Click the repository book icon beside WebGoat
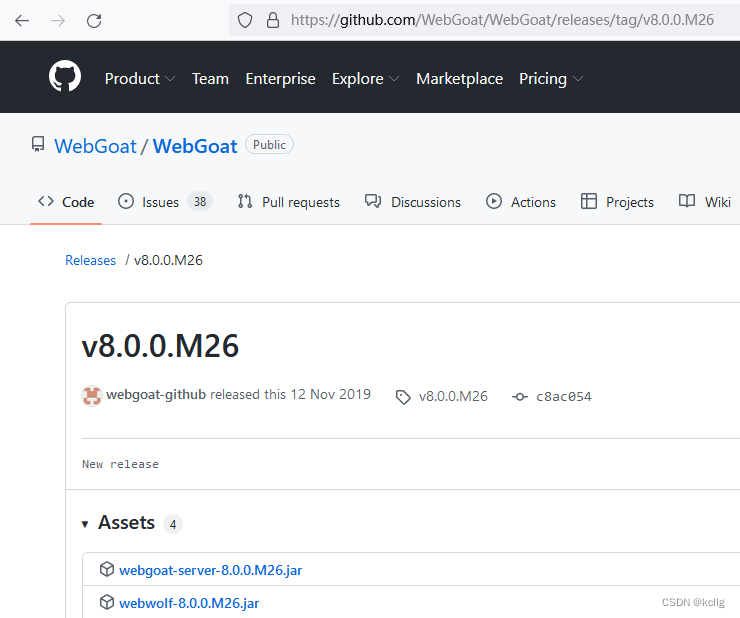Viewport: 740px width, 618px height. coord(38,144)
